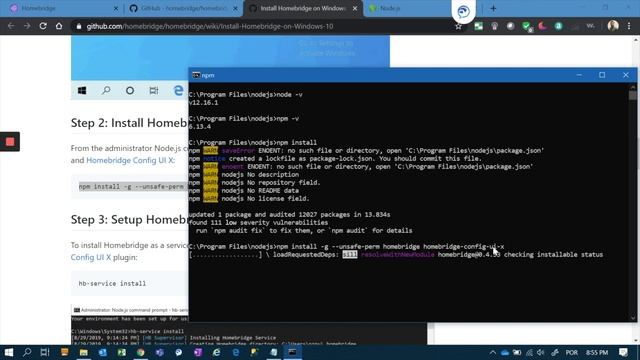Bookmark this page with the star icon
The height and width of the screenshot is (360, 640).
click(x=458, y=27)
